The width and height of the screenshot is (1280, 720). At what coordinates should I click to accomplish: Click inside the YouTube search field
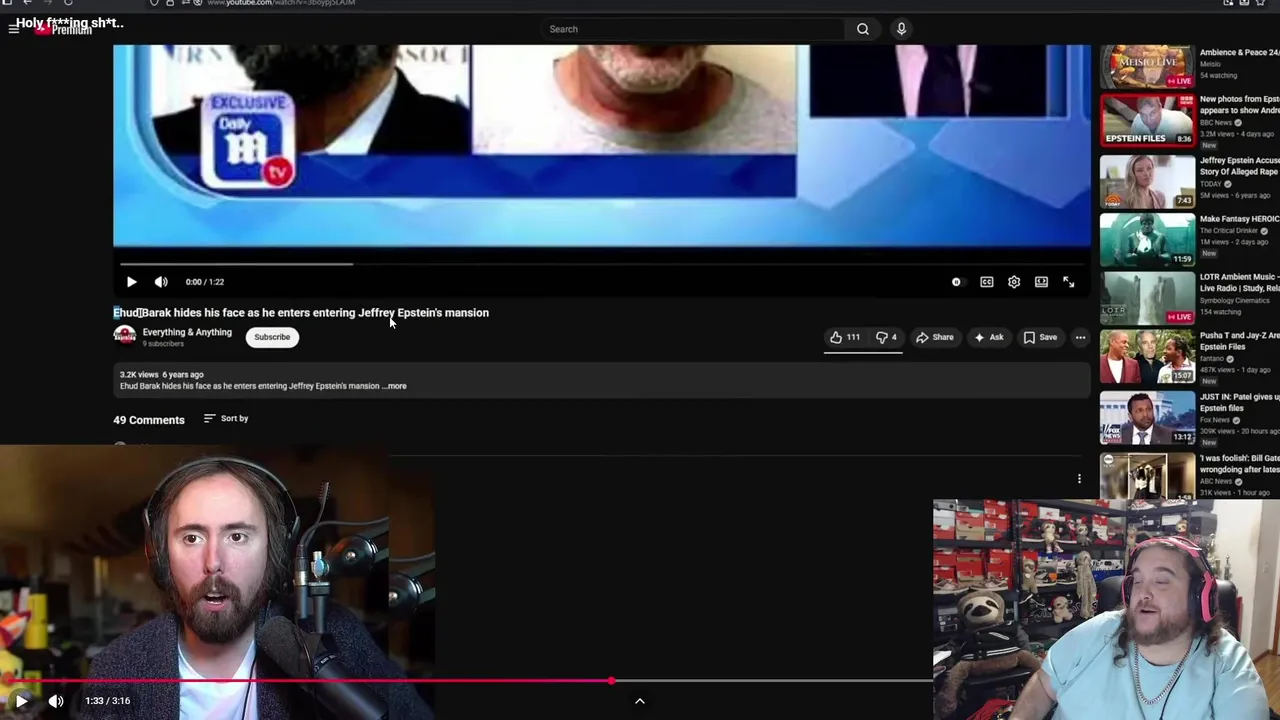695,29
